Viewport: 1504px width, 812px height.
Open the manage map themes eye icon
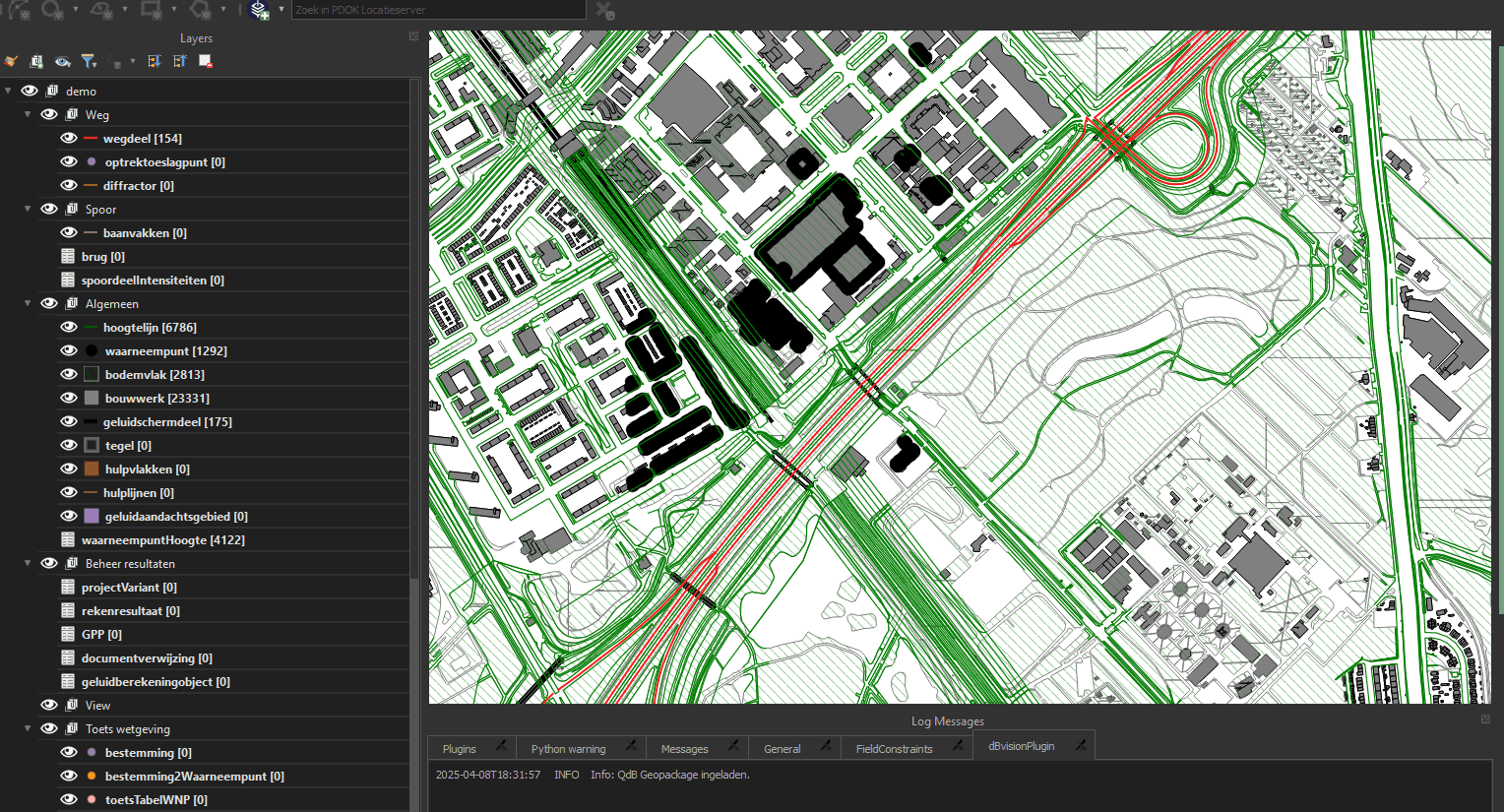pyautogui.click(x=62, y=60)
